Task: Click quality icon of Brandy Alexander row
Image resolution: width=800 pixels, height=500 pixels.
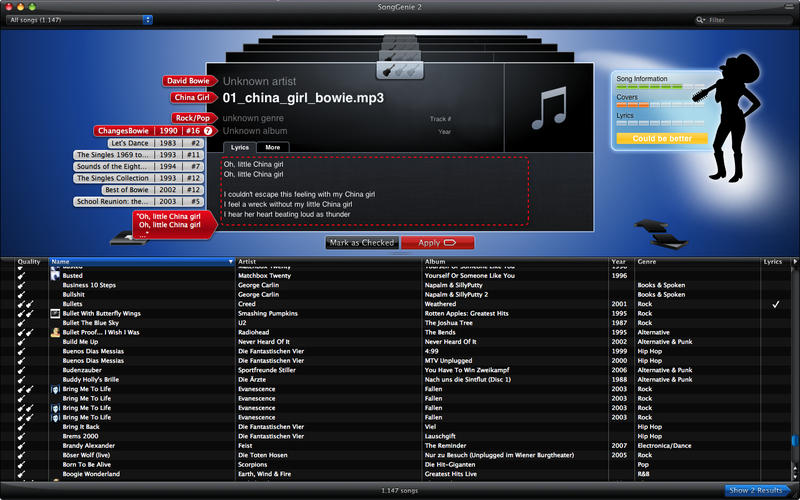Action: point(21,445)
